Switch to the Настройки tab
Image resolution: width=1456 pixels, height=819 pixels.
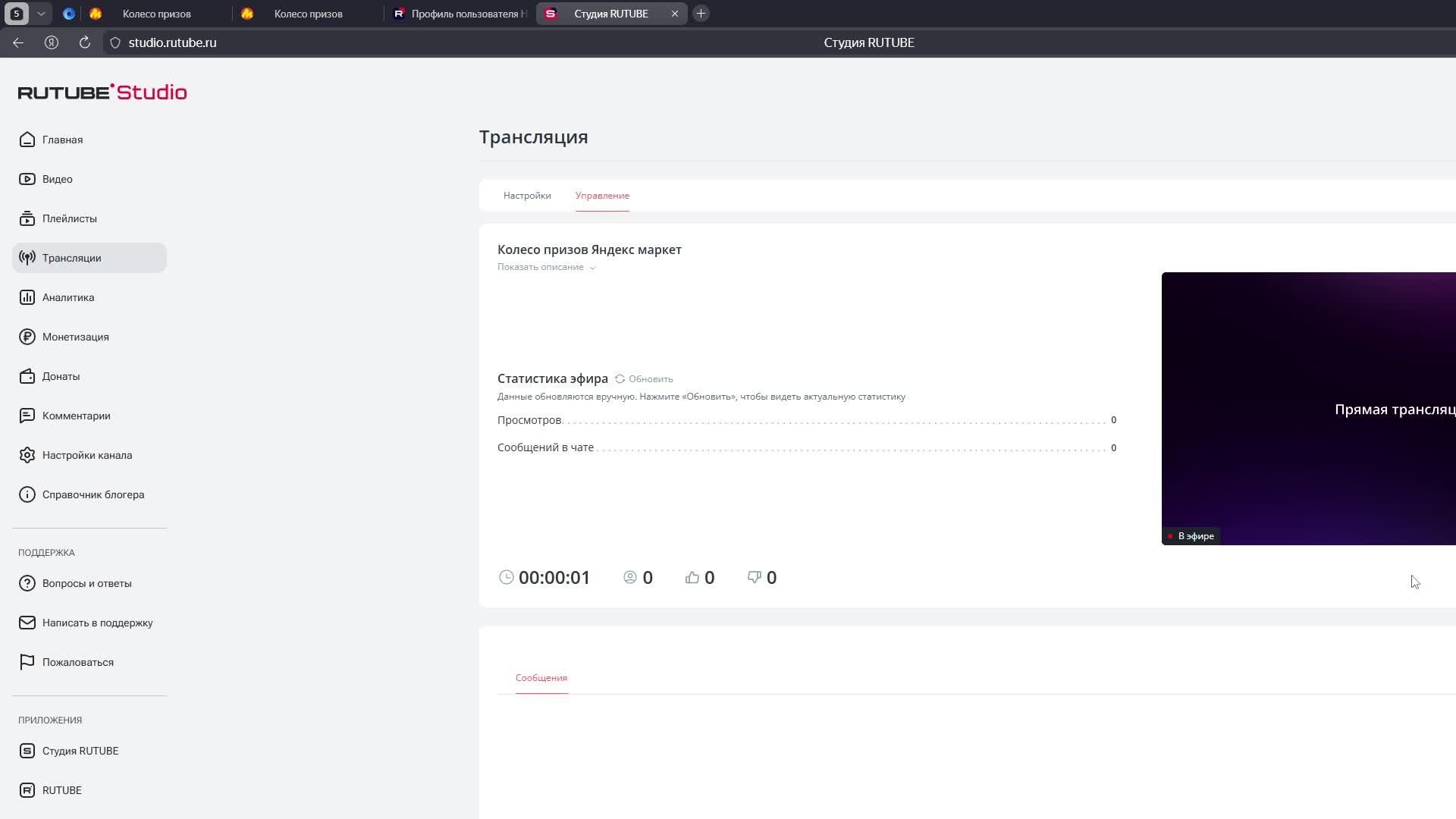tap(527, 196)
